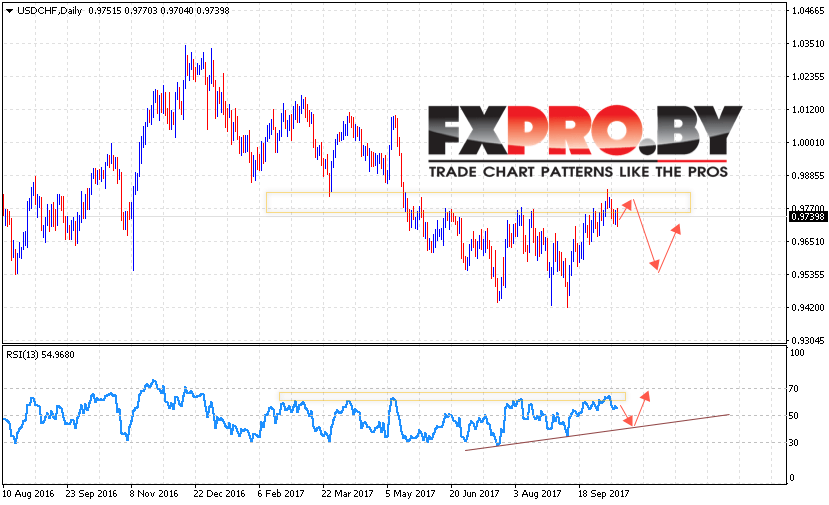Click the 6 Feb 2017 date label

(281, 493)
